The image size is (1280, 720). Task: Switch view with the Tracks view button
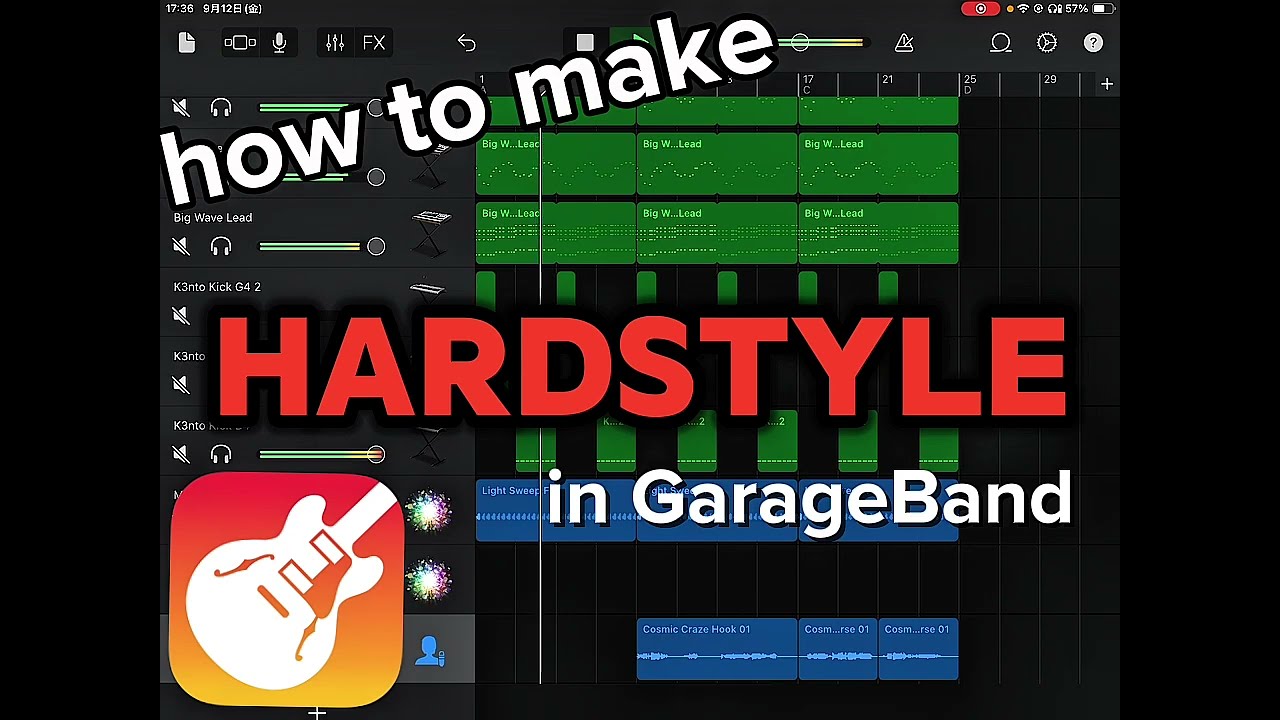point(240,42)
